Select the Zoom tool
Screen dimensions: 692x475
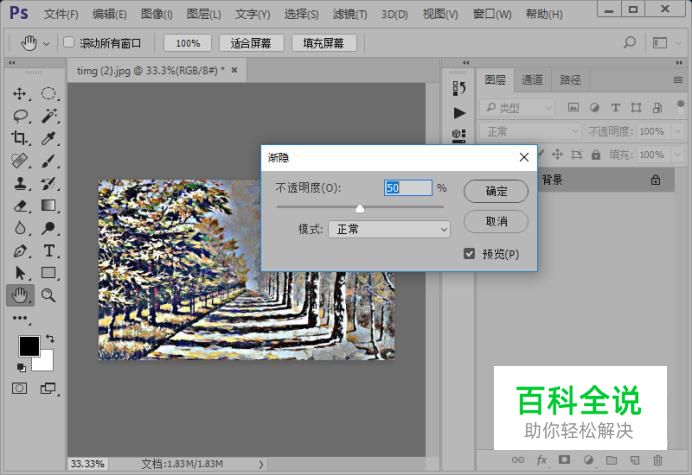[48, 295]
